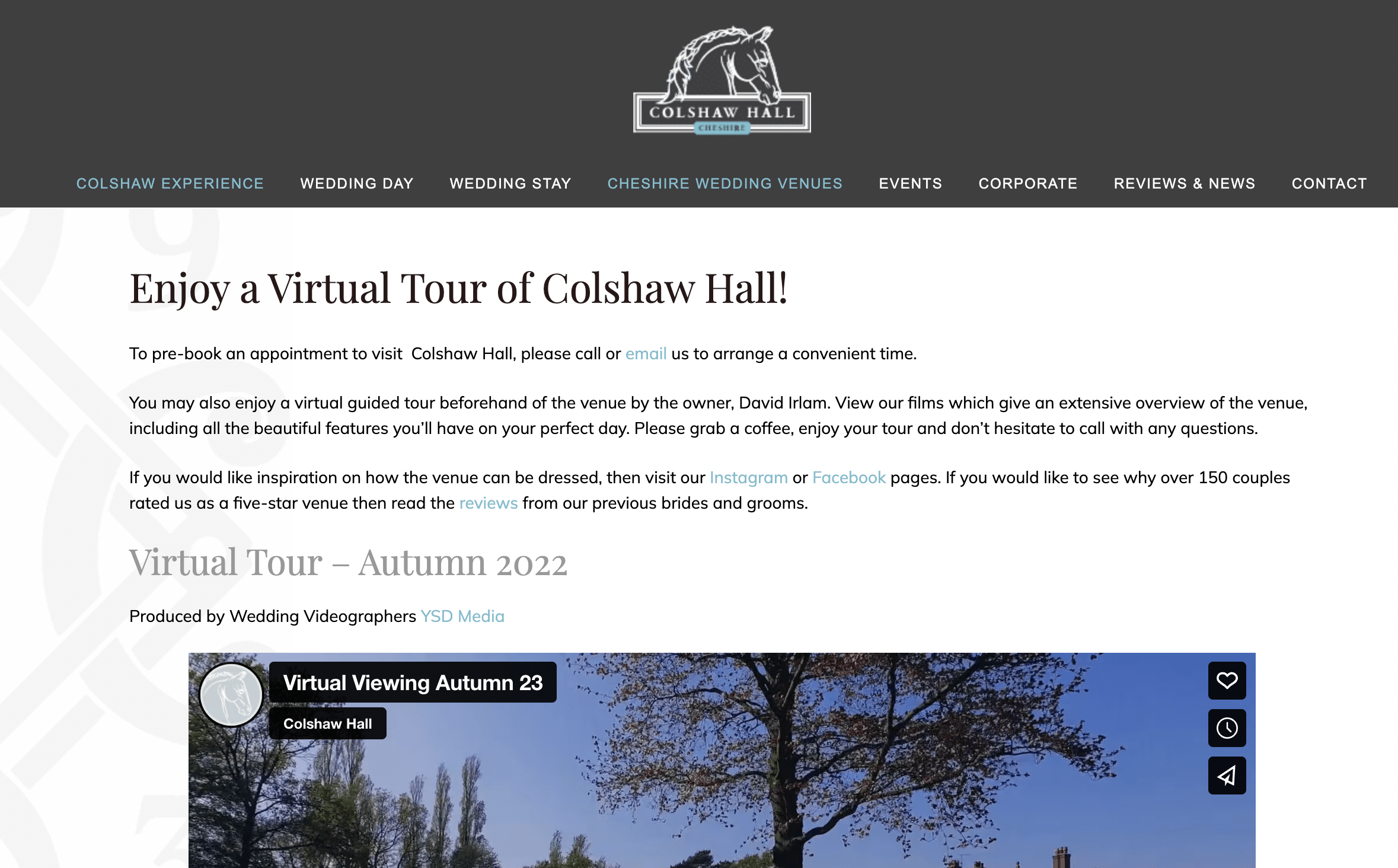Expand the CORPORATE navigation section
This screenshot has width=1398, height=868.
coord(1028,183)
